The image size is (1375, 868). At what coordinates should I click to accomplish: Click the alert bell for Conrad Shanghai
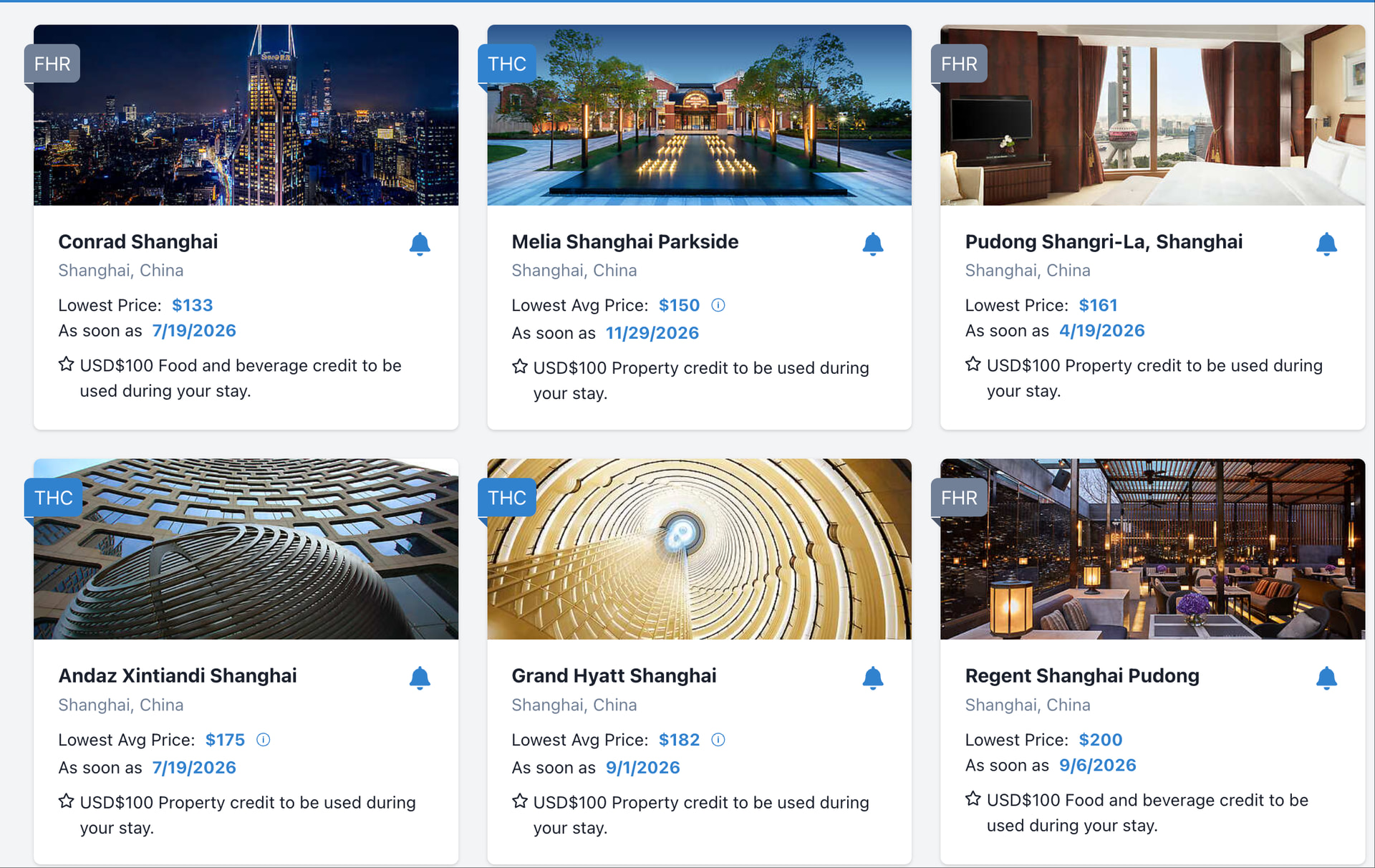click(420, 243)
